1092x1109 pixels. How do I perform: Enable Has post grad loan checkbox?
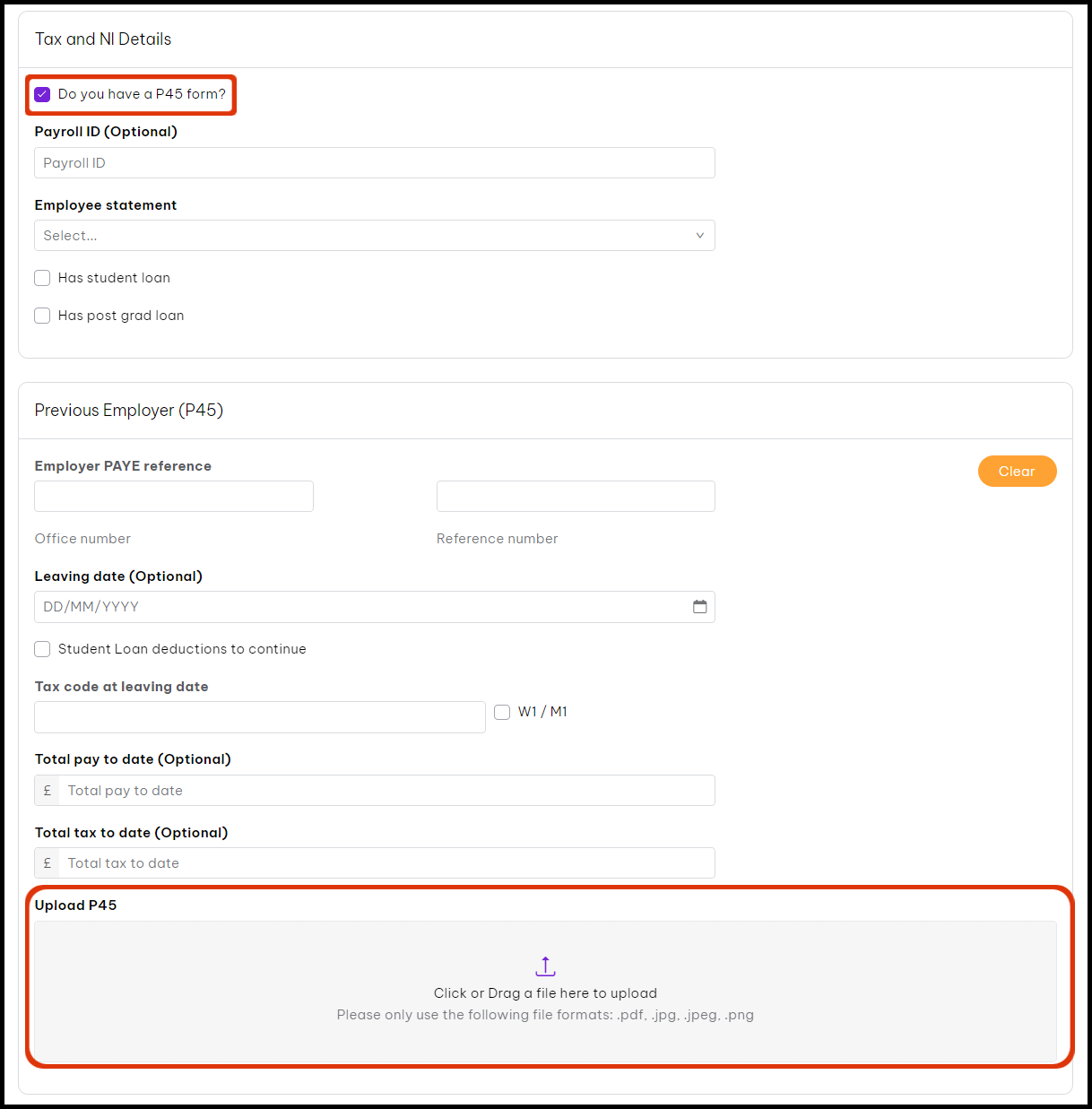tap(42, 316)
